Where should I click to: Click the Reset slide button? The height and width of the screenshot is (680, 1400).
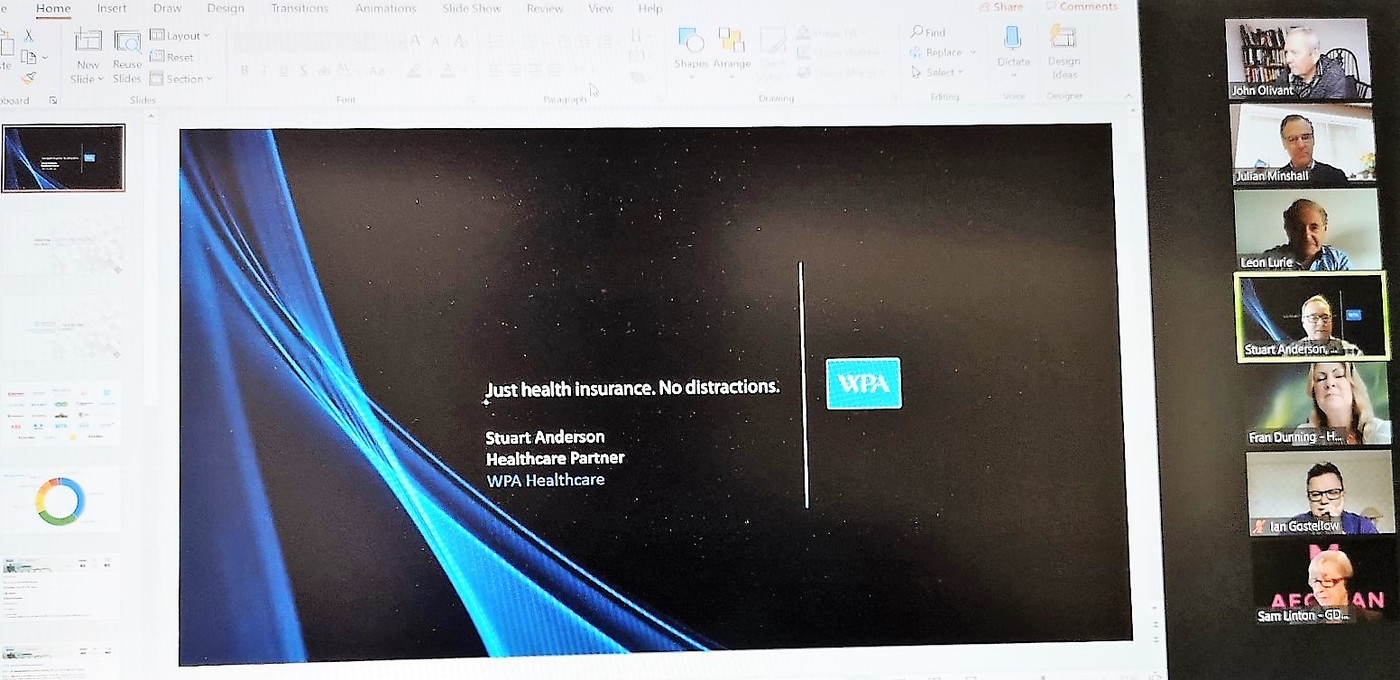pyautogui.click(x=172, y=57)
